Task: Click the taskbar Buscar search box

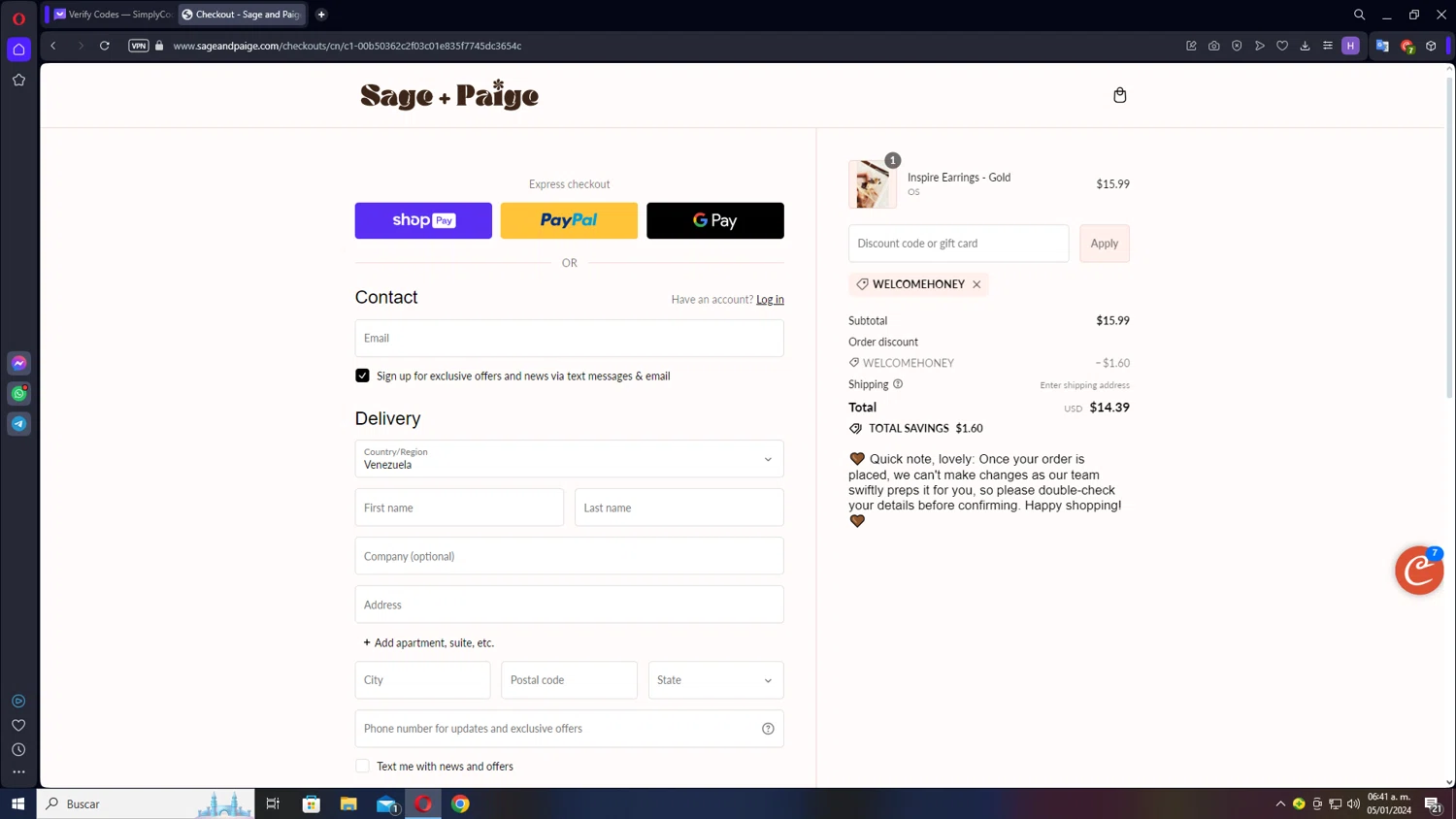Action: (x=146, y=803)
